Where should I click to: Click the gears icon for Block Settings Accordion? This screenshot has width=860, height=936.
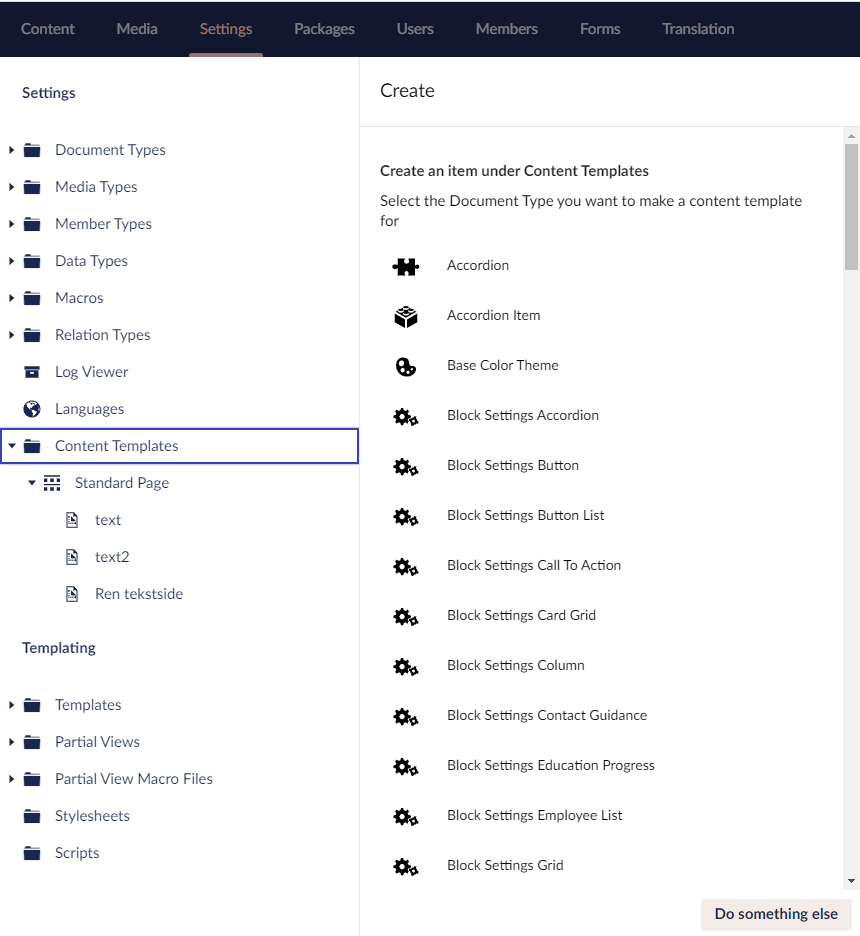pos(406,417)
